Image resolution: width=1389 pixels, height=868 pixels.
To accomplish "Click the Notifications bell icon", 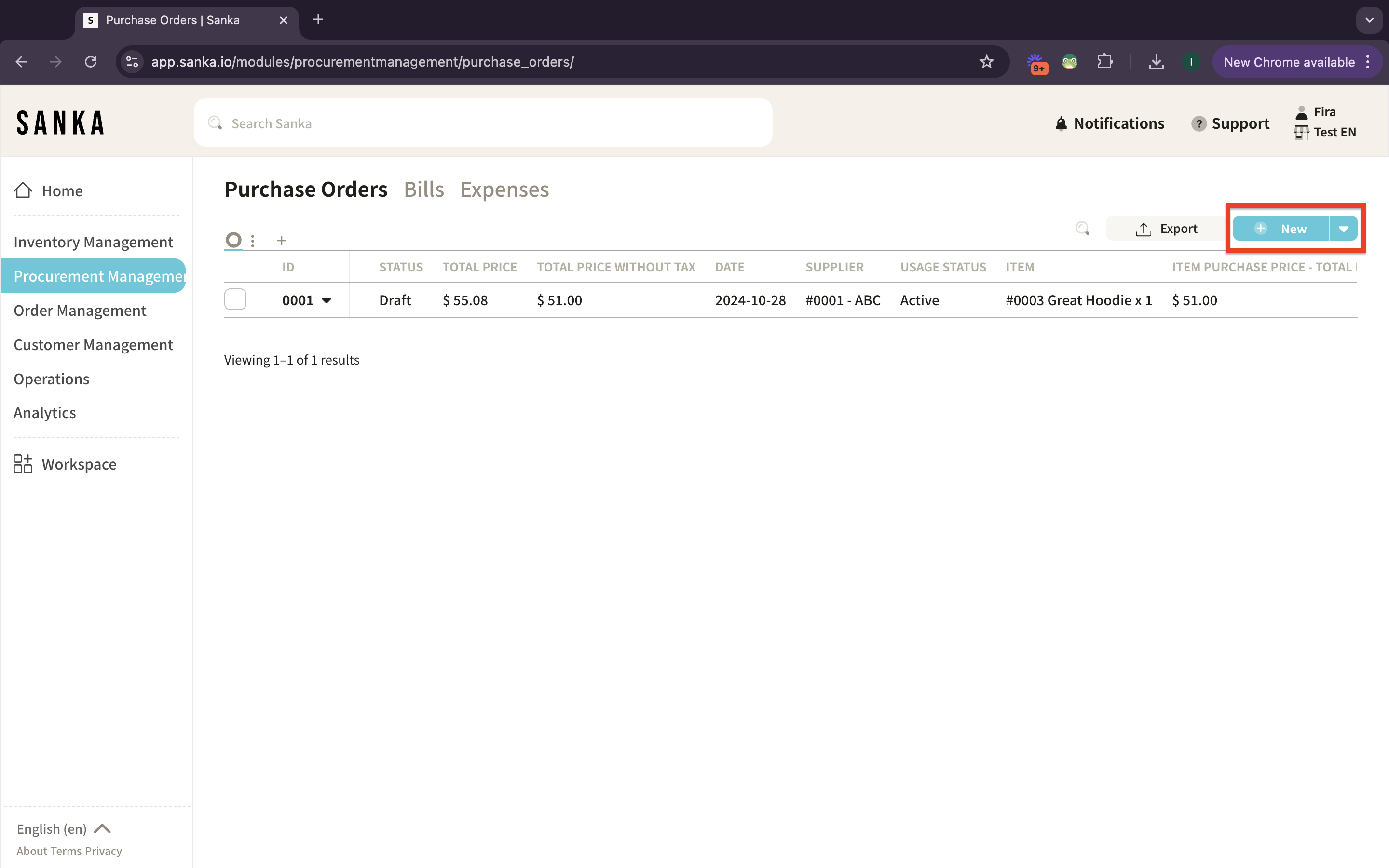I will (x=1061, y=123).
